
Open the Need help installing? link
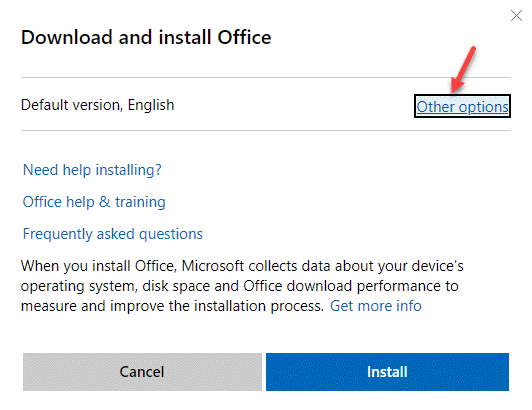tap(92, 170)
